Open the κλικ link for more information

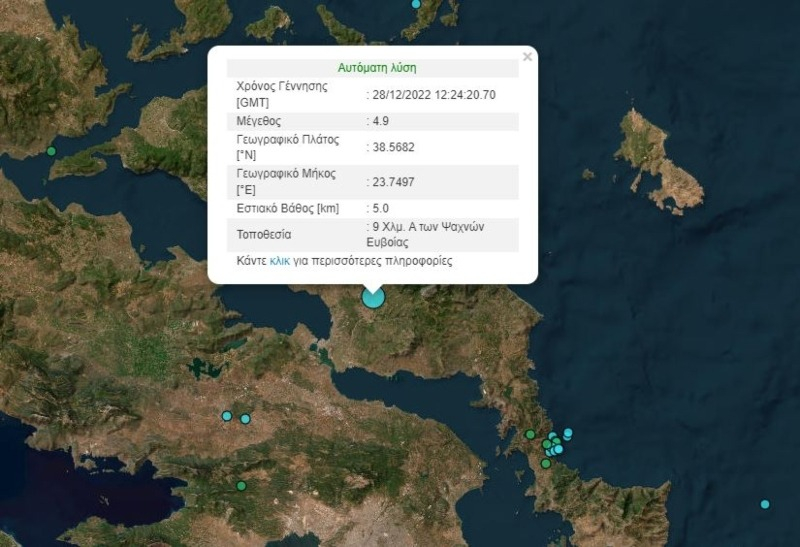click(280, 261)
